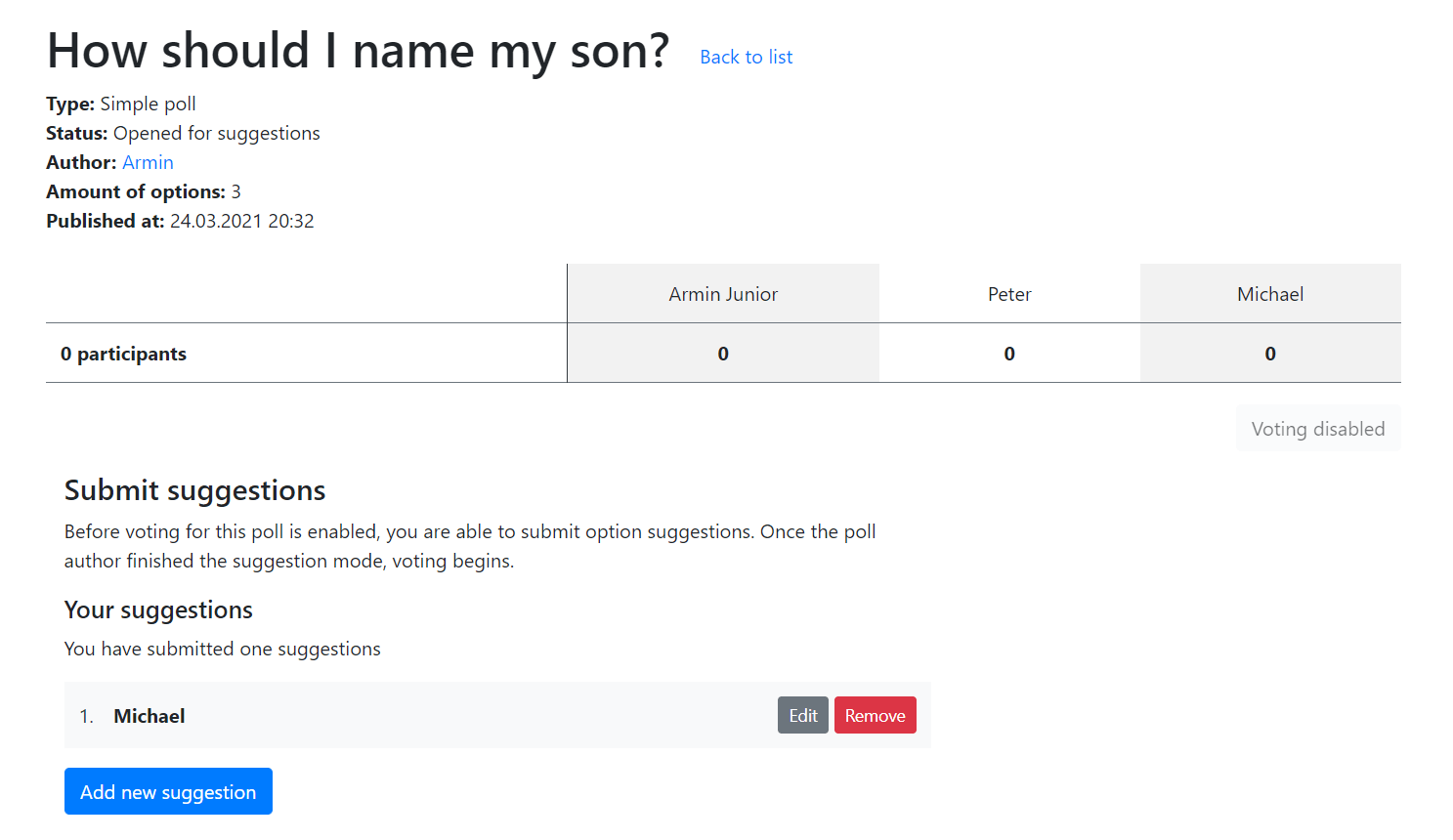Viewport: 1453px width, 840px height.
Task: Remove the Michael suggestion
Action: coord(875,716)
